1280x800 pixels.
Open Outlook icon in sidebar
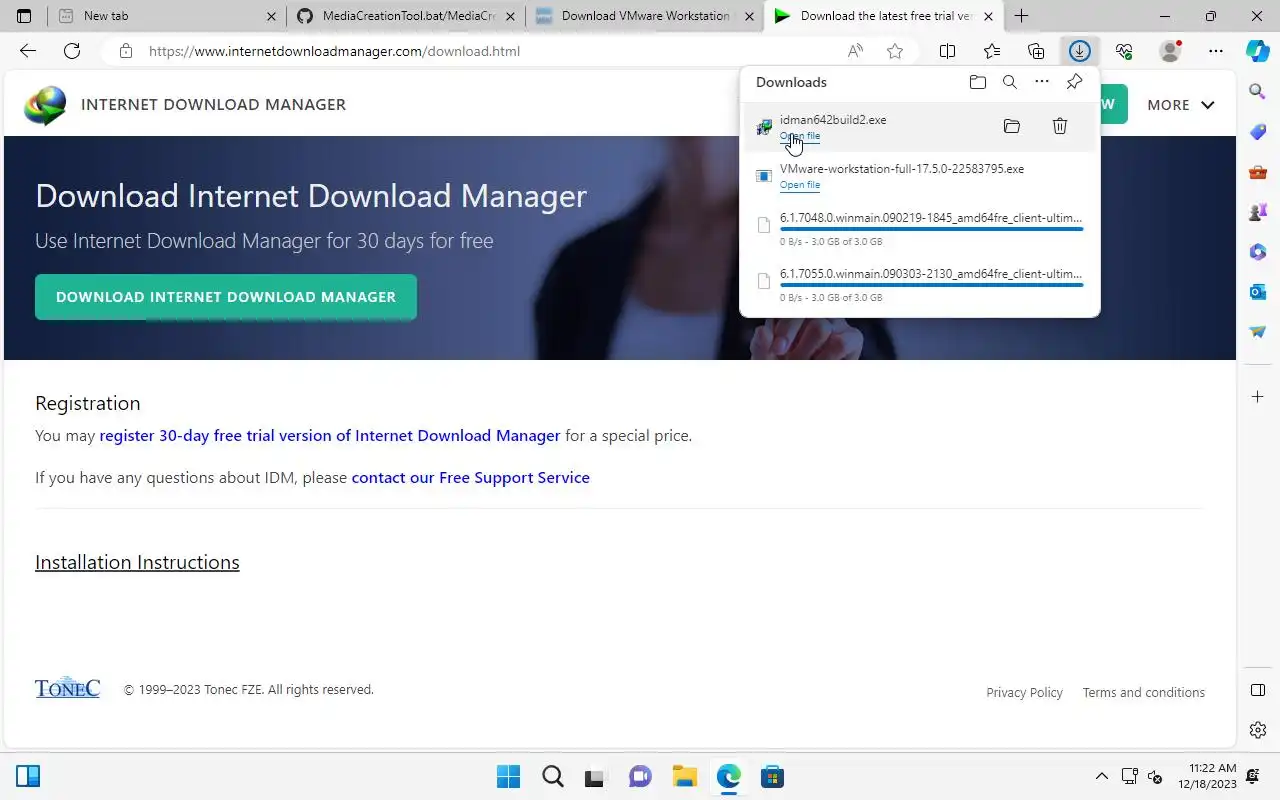click(1258, 292)
